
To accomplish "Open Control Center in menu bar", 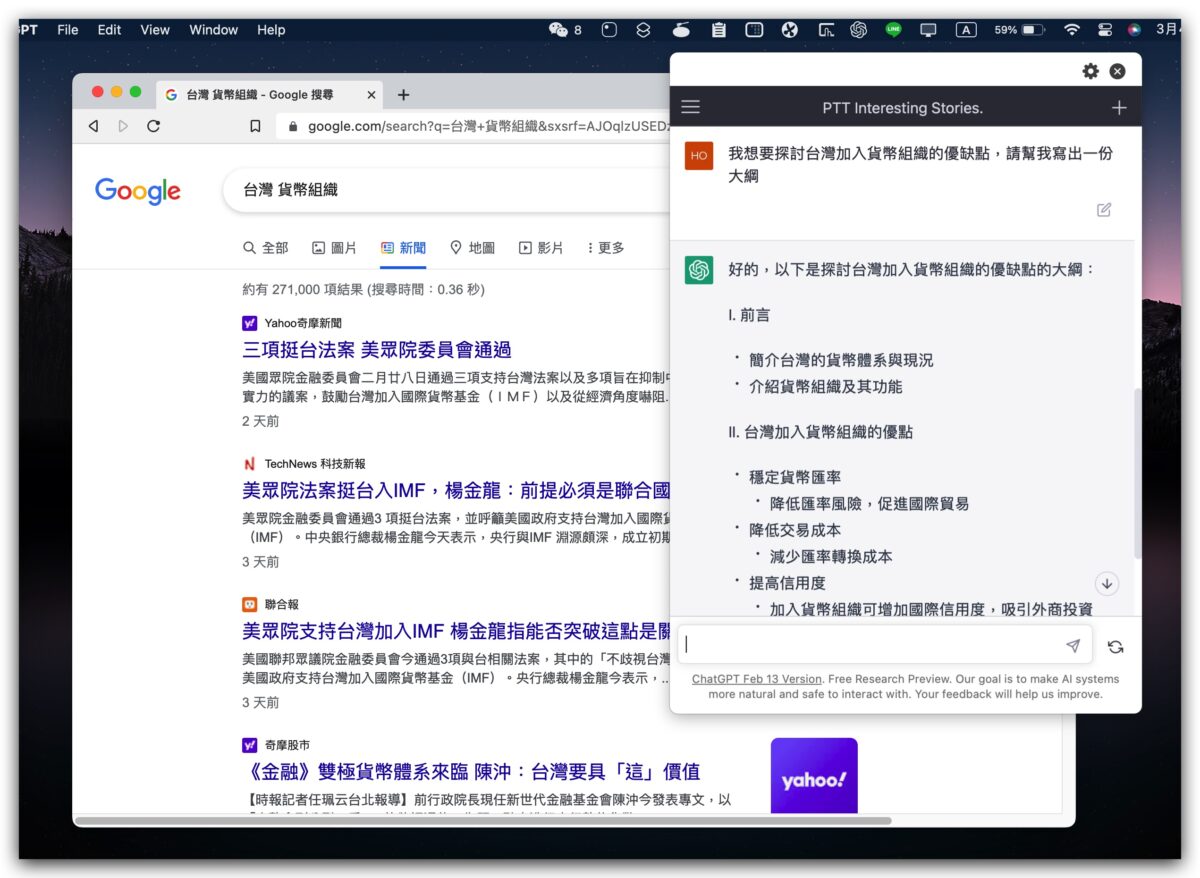I will [1104, 30].
